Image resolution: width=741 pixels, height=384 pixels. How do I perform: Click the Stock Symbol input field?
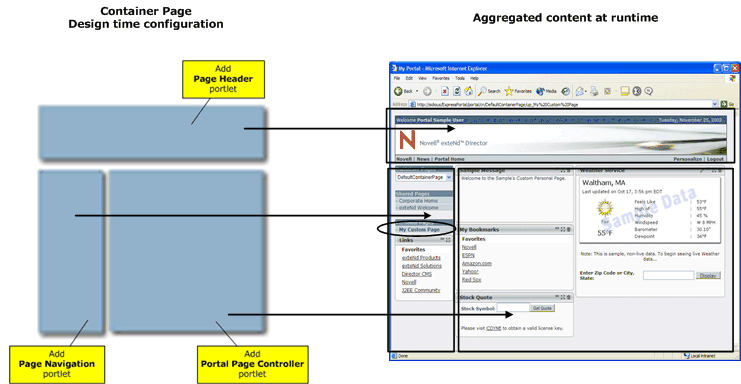tap(513, 308)
